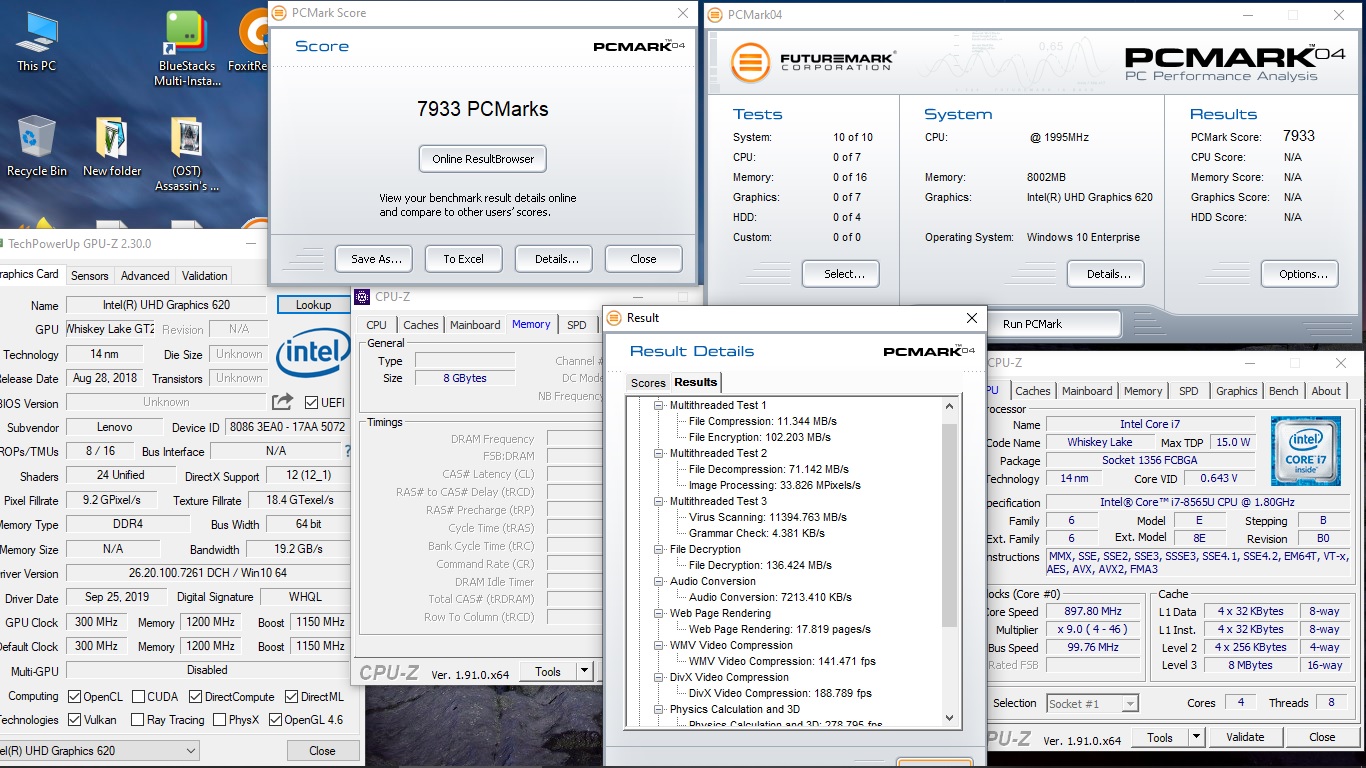Screen dimensions: 1366x768
Task: Open Caches tab in right CPU-Z window
Action: (1033, 391)
